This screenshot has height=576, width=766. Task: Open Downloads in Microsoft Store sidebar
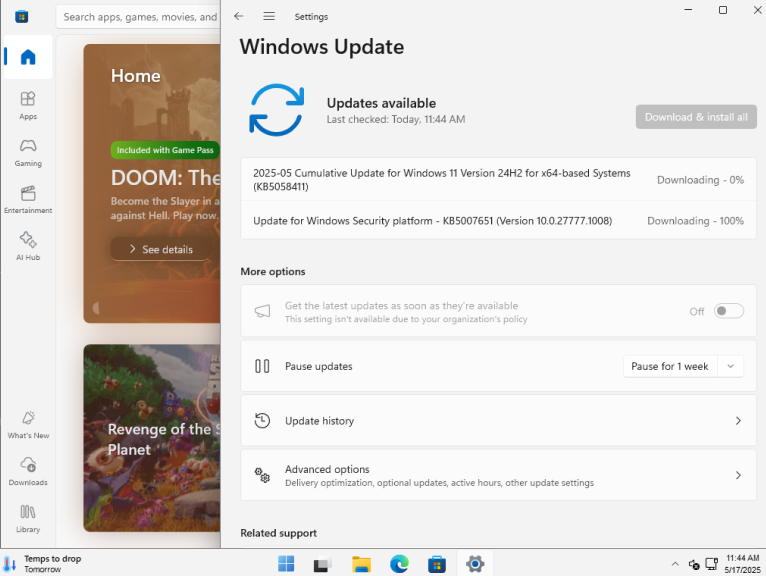tap(28, 471)
